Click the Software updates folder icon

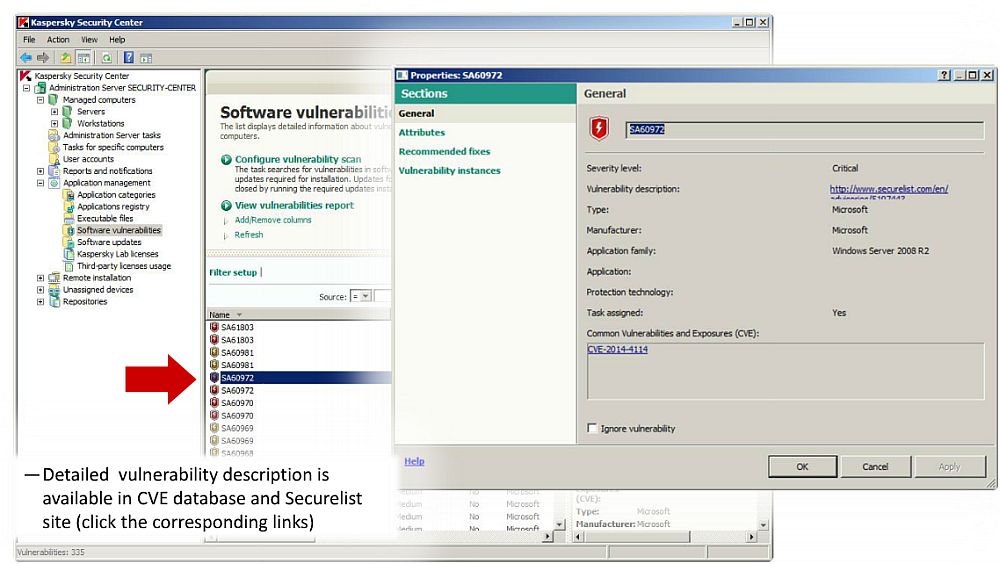[69, 242]
